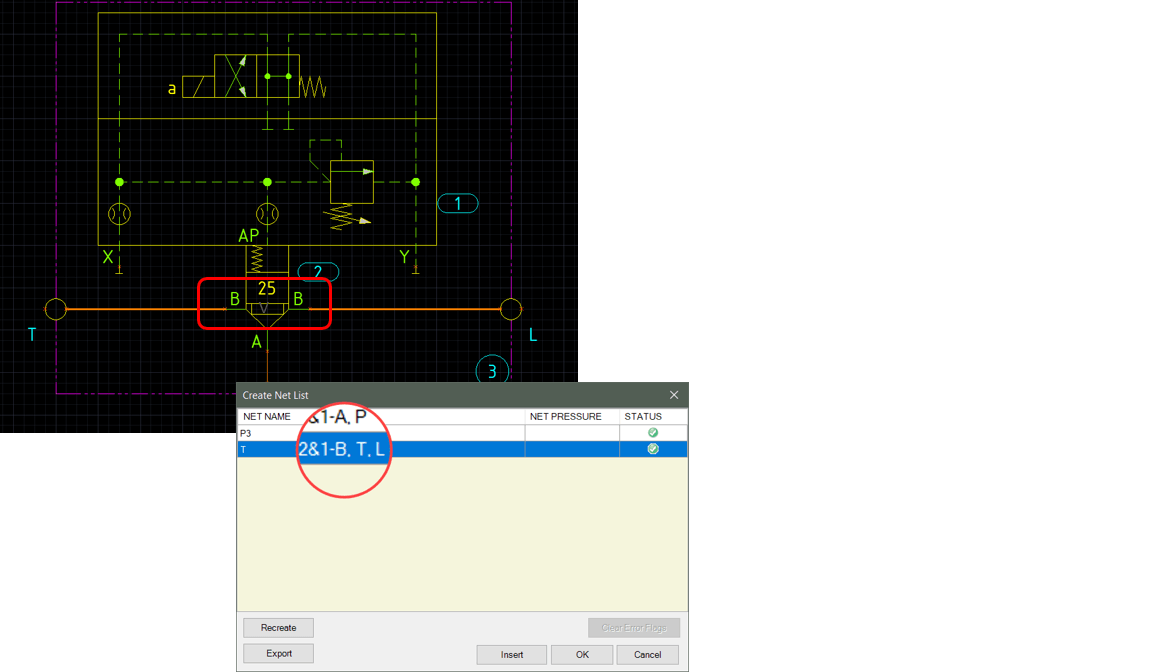Click balloon callout 2 near port AP
Image resolution: width=1170 pixels, height=672 pixels.
pos(318,270)
